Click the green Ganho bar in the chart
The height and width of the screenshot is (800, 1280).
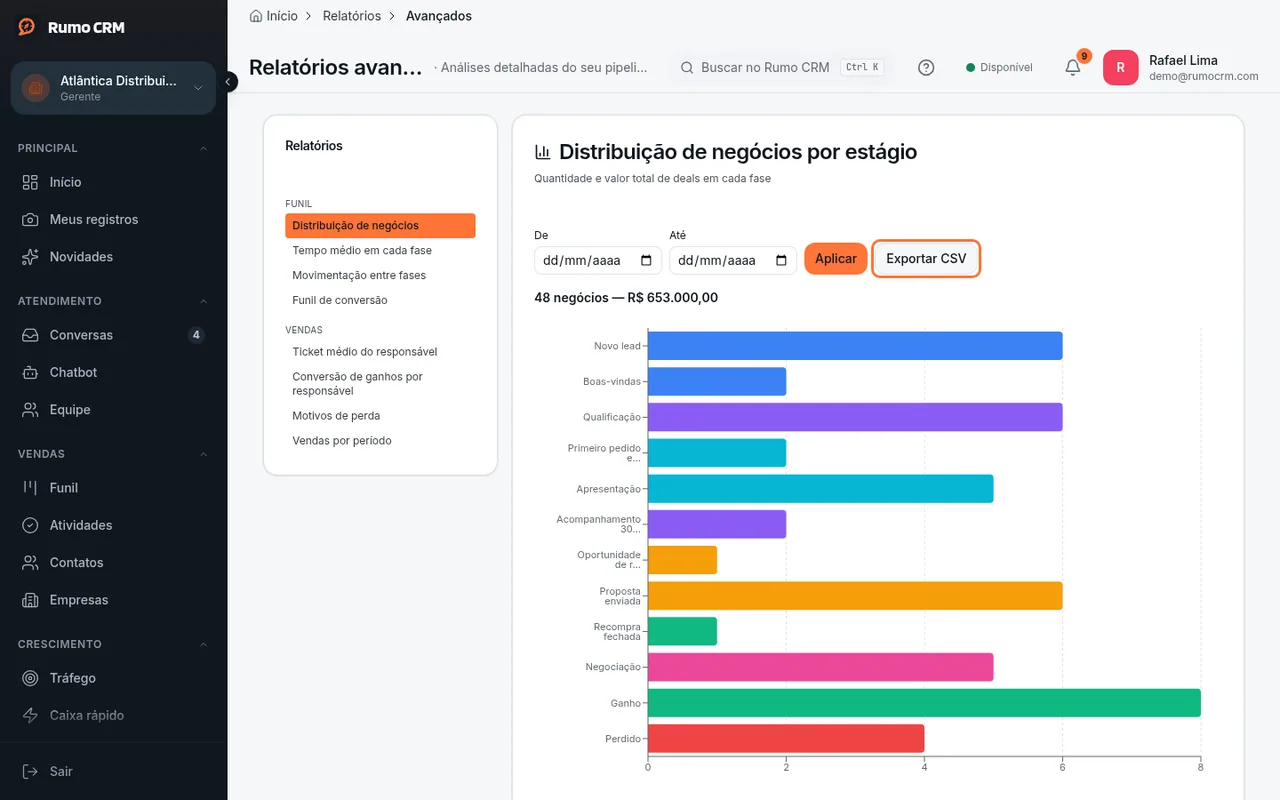[924, 703]
